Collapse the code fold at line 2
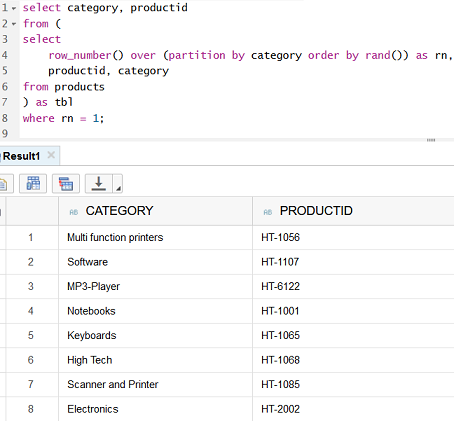 [14, 24]
